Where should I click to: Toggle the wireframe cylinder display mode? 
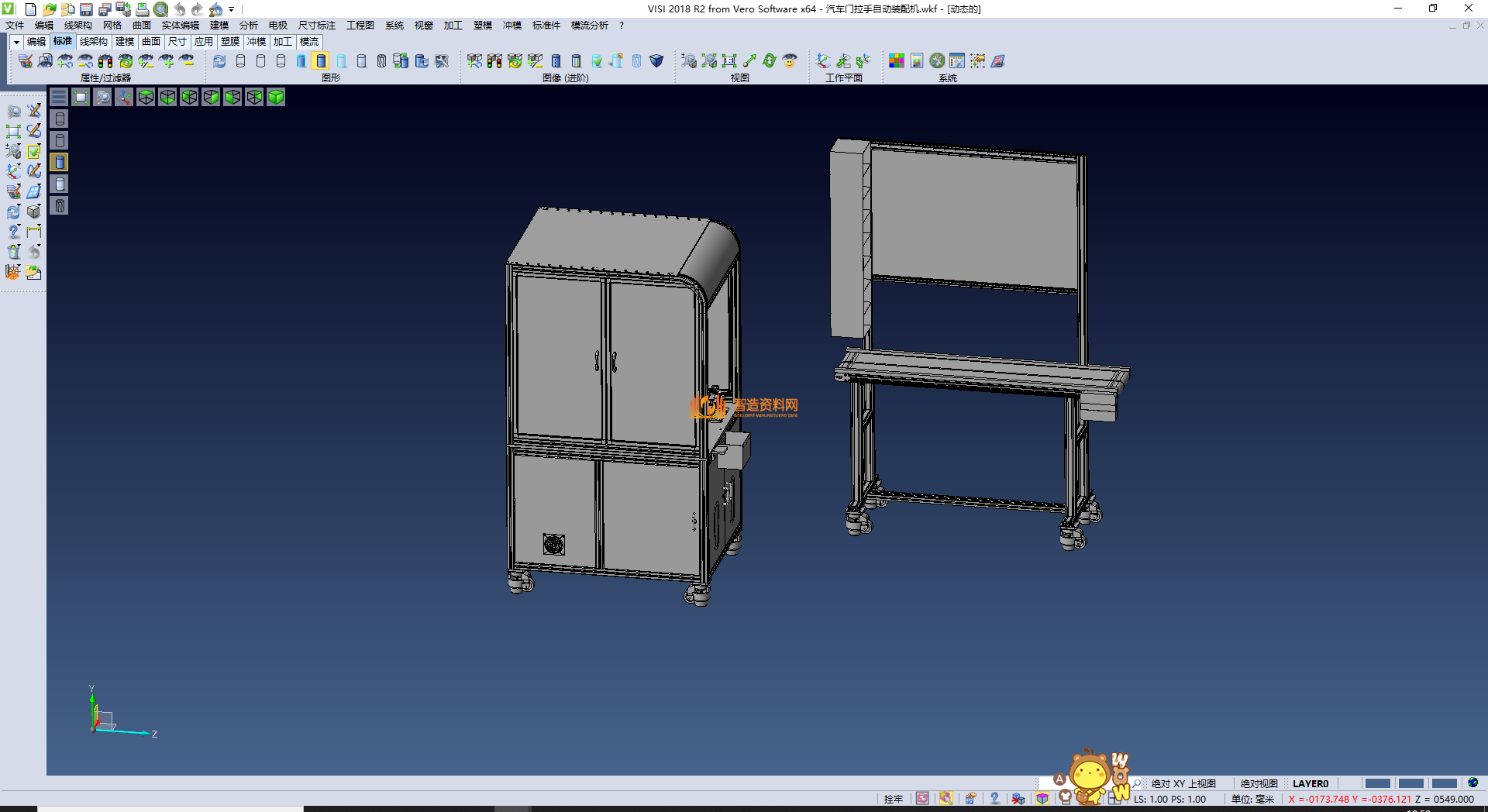(240, 61)
